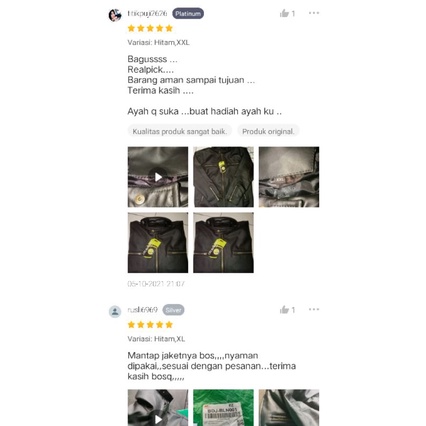Click the five-star rating of first review
426x426 pixels.
150,28
